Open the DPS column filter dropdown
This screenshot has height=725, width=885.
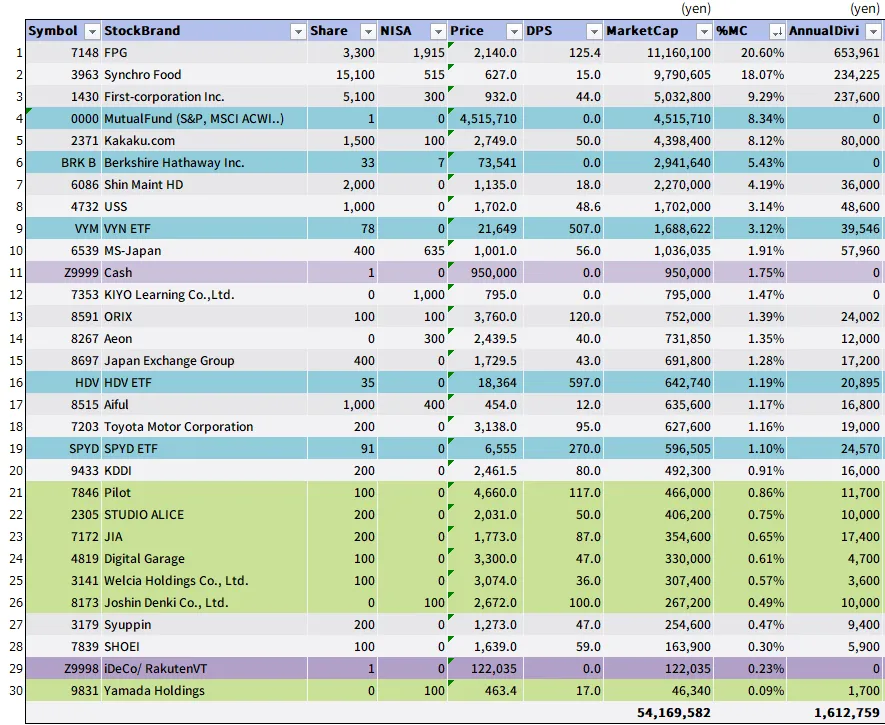pyautogui.click(x=593, y=31)
